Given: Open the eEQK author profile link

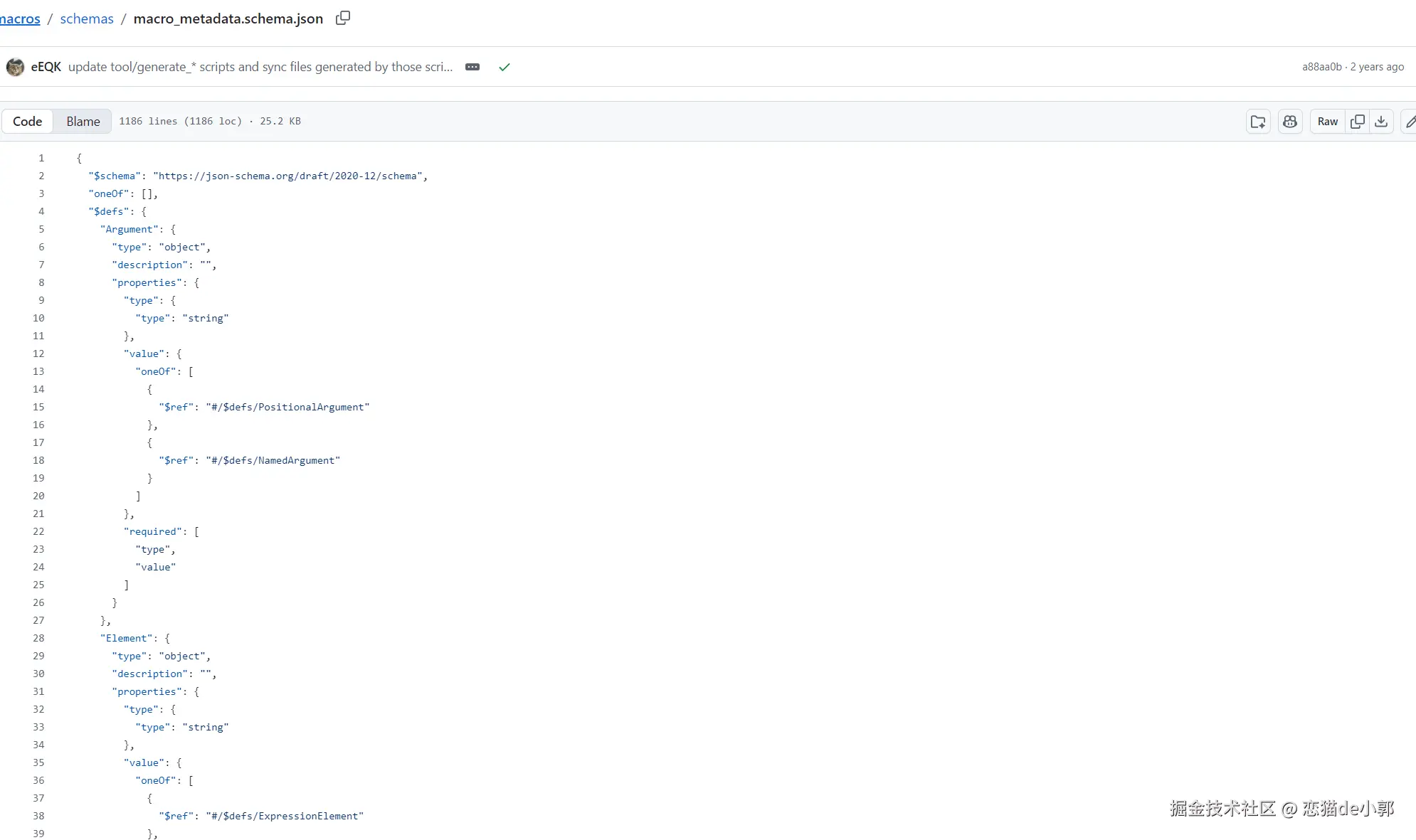Looking at the screenshot, I should (x=46, y=67).
